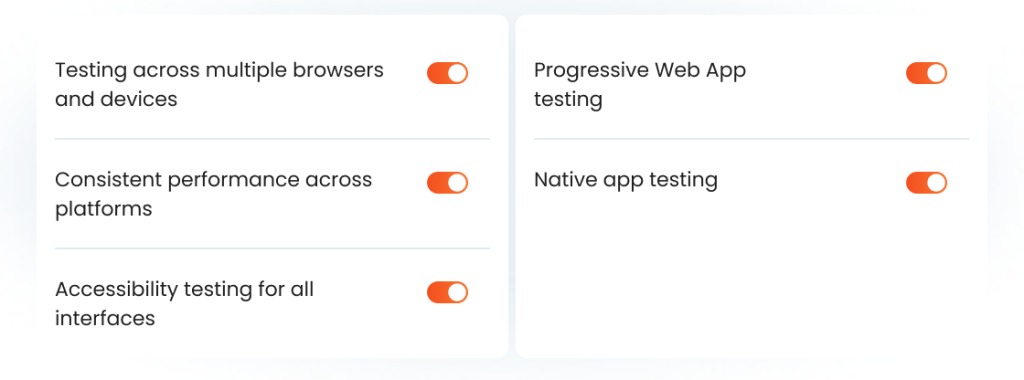The width and height of the screenshot is (1024, 380).
Task: Click the 'Progressive Web App testing' text
Action: click(640, 84)
